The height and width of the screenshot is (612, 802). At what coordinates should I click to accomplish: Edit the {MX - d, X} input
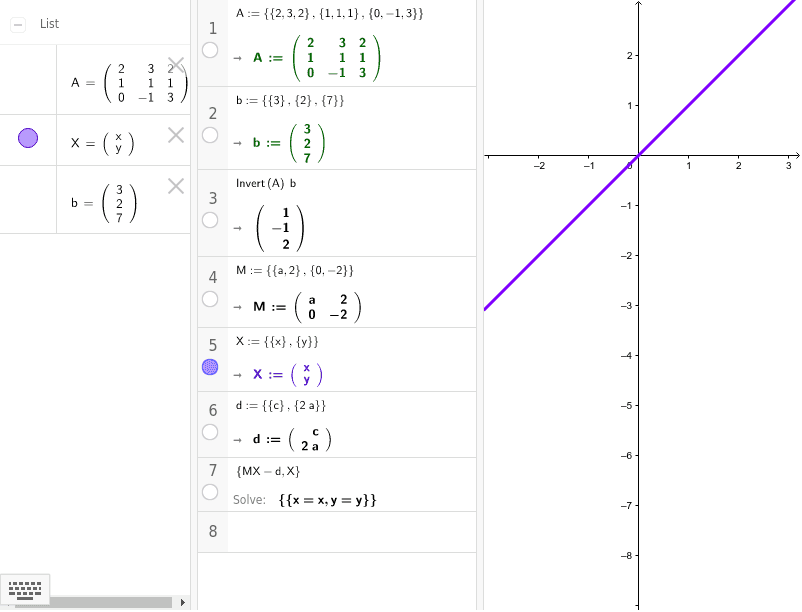268,471
